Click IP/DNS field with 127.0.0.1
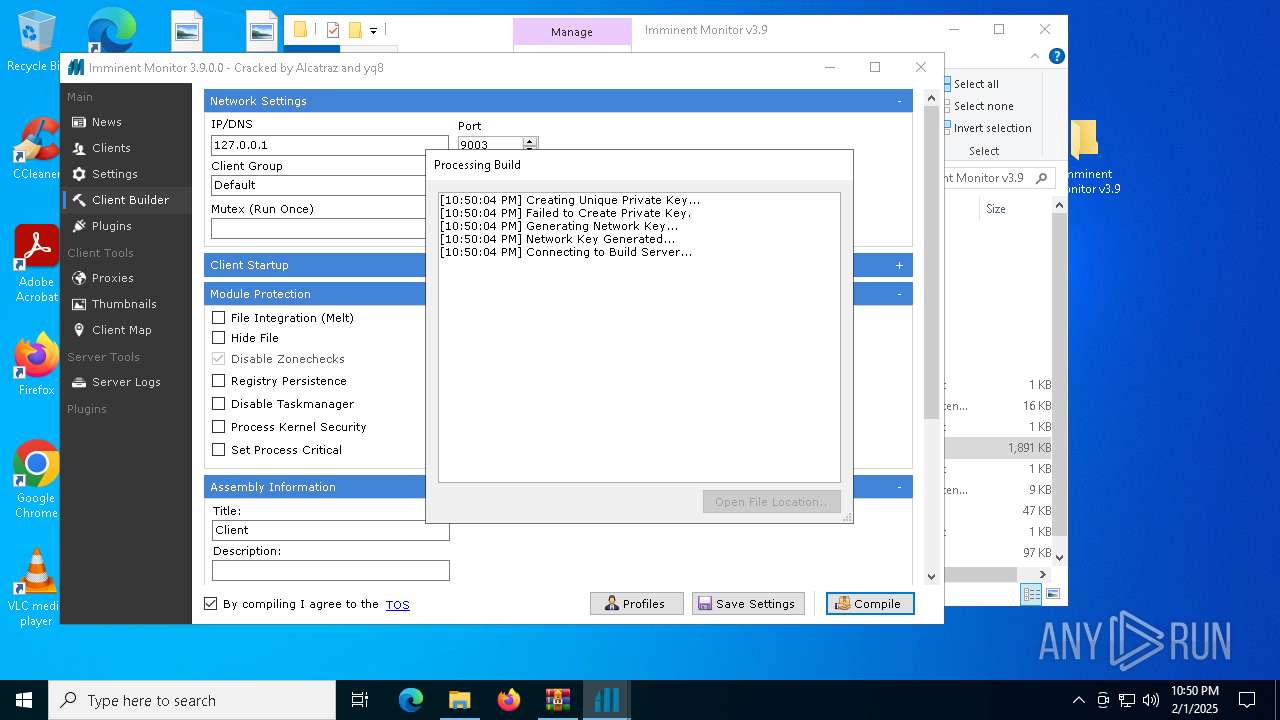Image resolution: width=1280 pixels, height=720 pixels. [x=330, y=145]
